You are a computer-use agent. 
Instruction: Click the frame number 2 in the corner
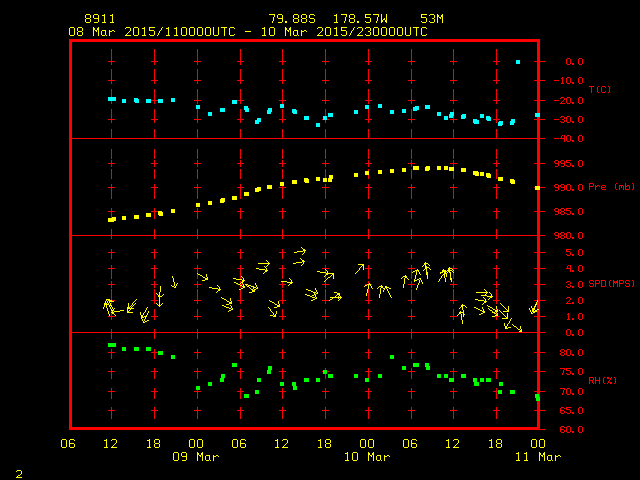tap(19, 474)
